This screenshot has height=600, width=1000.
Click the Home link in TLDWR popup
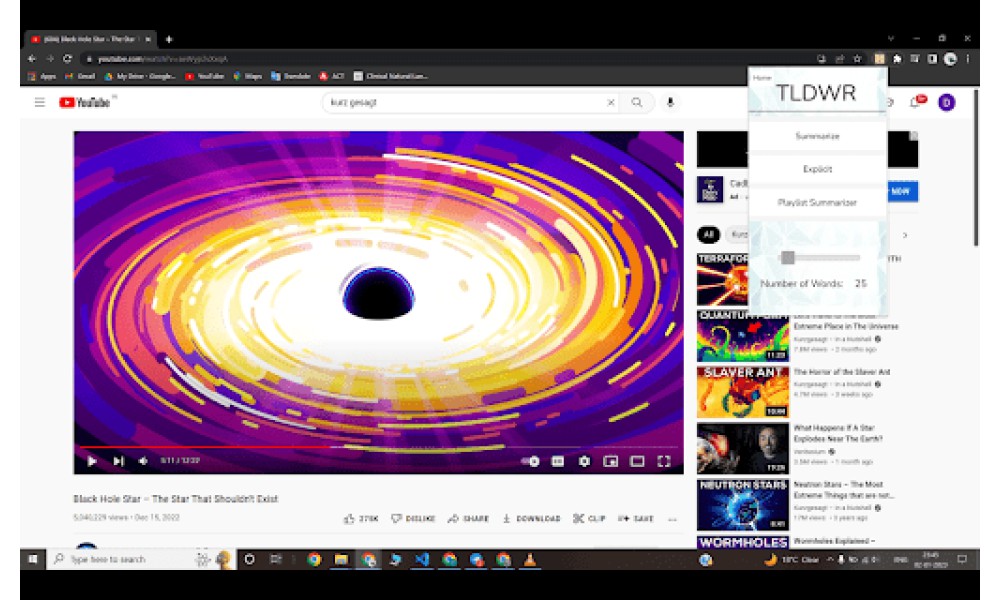click(x=762, y=78)
